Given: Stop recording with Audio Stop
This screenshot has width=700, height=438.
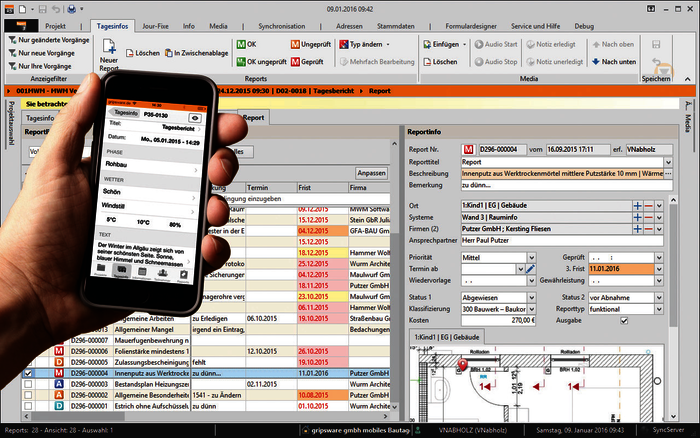Looking at the screenshot, I should click(496, 62).
